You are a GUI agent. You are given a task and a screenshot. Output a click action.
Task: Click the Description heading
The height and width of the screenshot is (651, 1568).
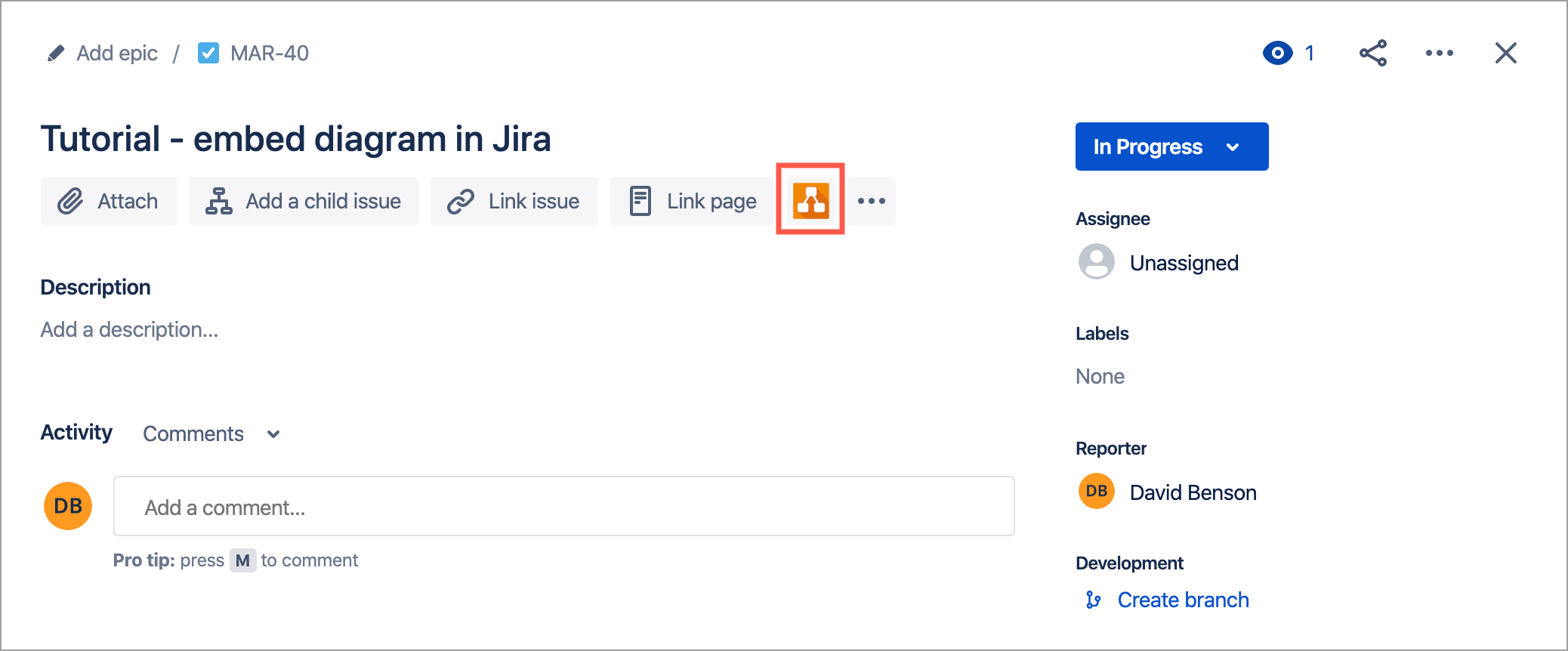96,287
